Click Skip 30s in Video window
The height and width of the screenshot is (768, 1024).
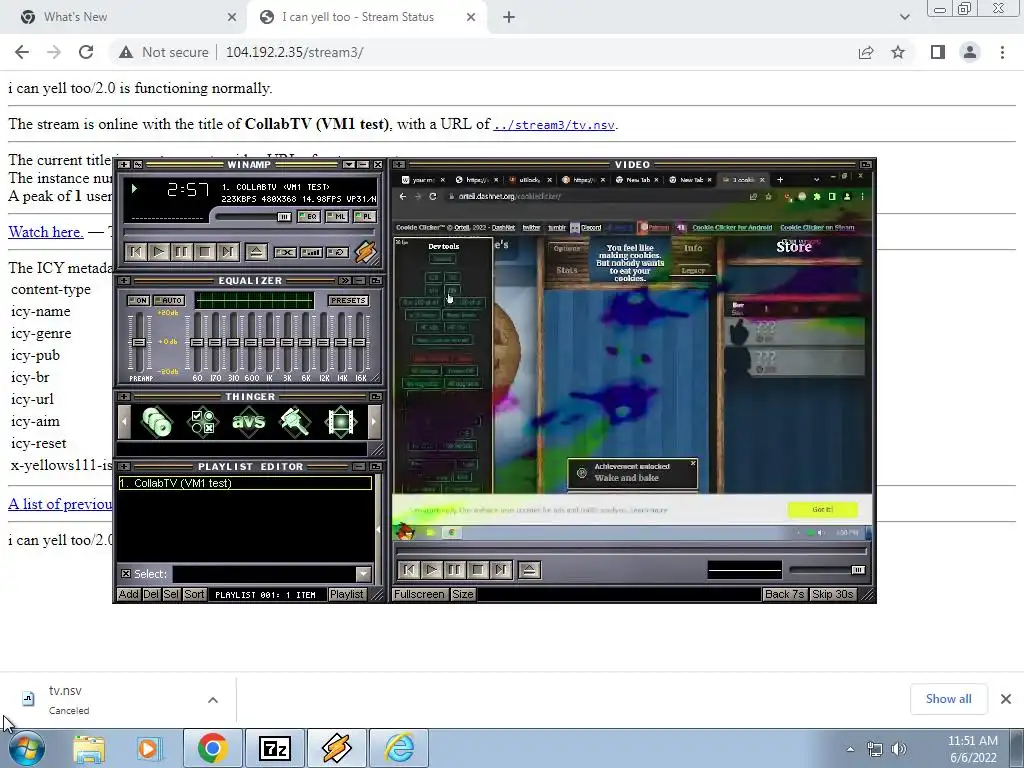[x=832, y=594]
